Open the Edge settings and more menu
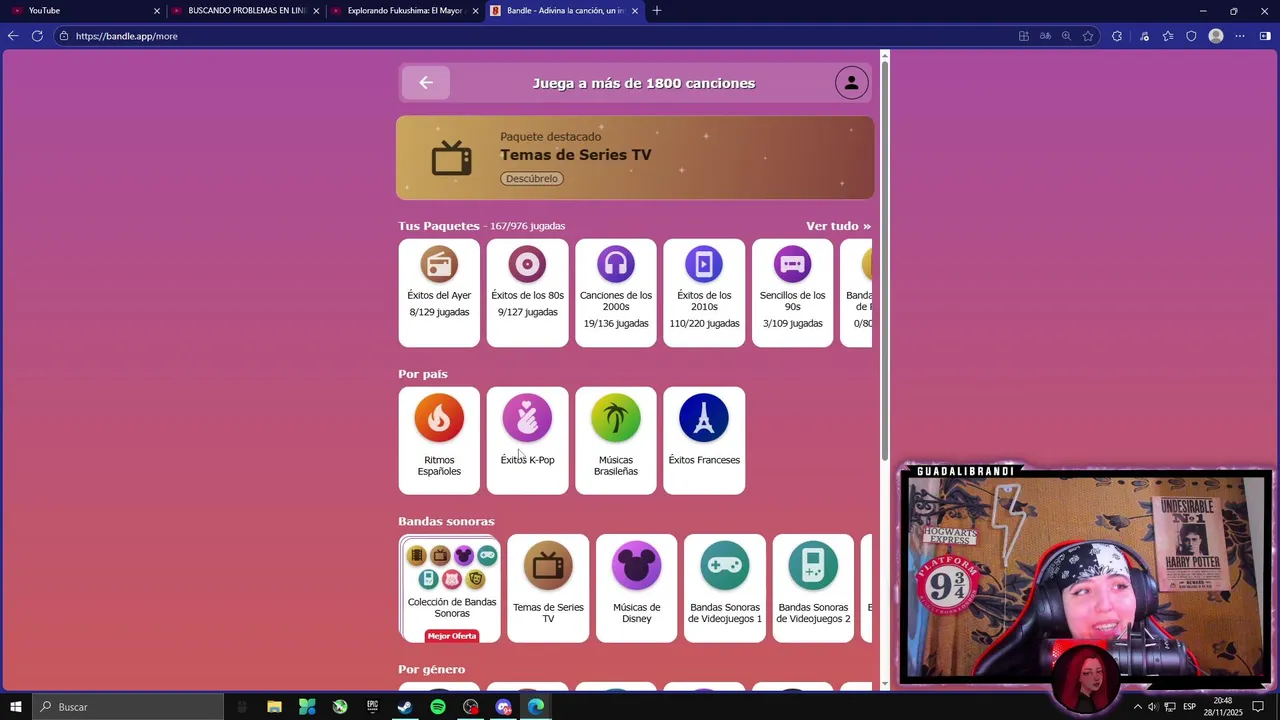 point(1240,36)
